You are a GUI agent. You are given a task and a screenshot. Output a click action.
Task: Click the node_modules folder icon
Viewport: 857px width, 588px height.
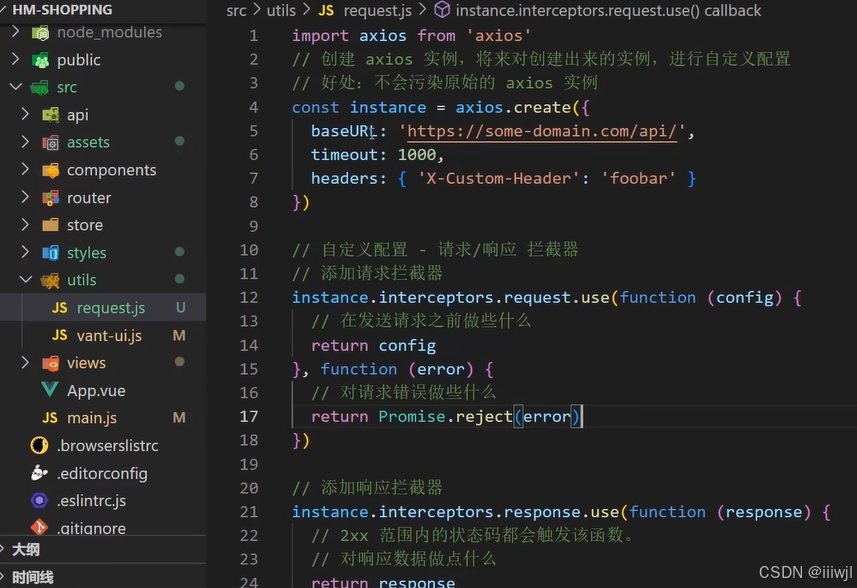tap(40, 33)
